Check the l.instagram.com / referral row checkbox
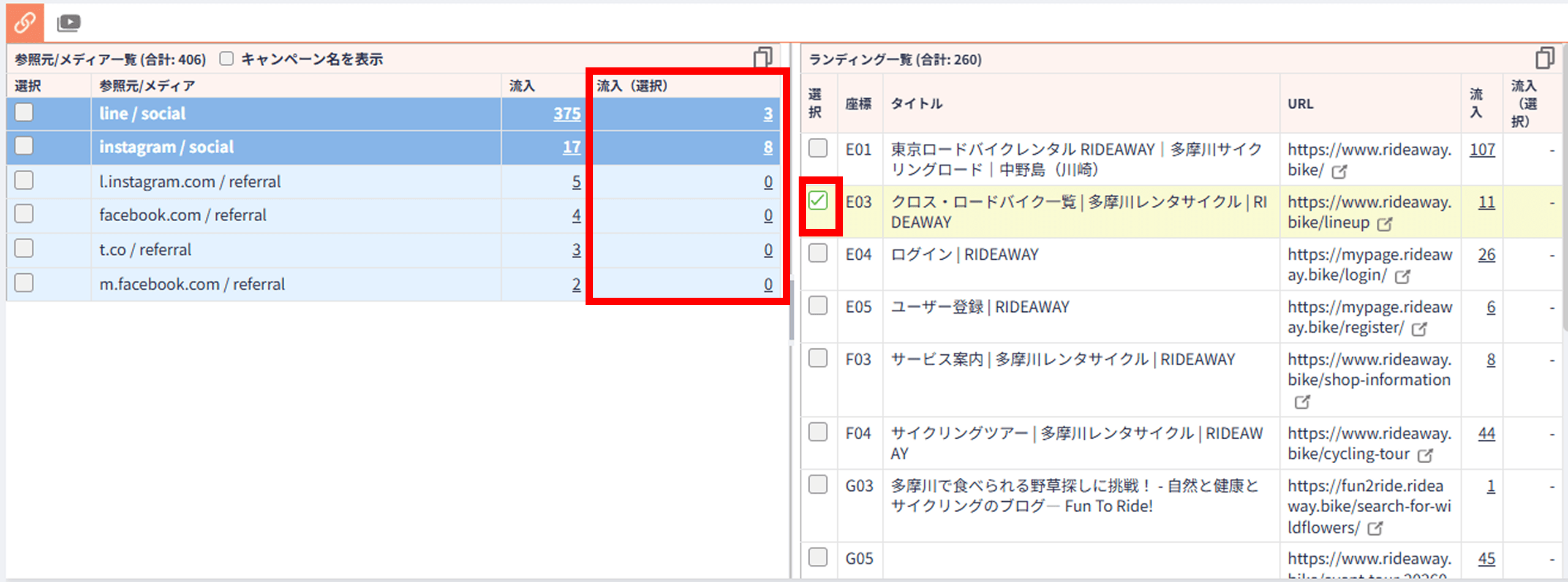This screenshot has width=1568, height=582. pyautogui.click(x=24, y=181)
